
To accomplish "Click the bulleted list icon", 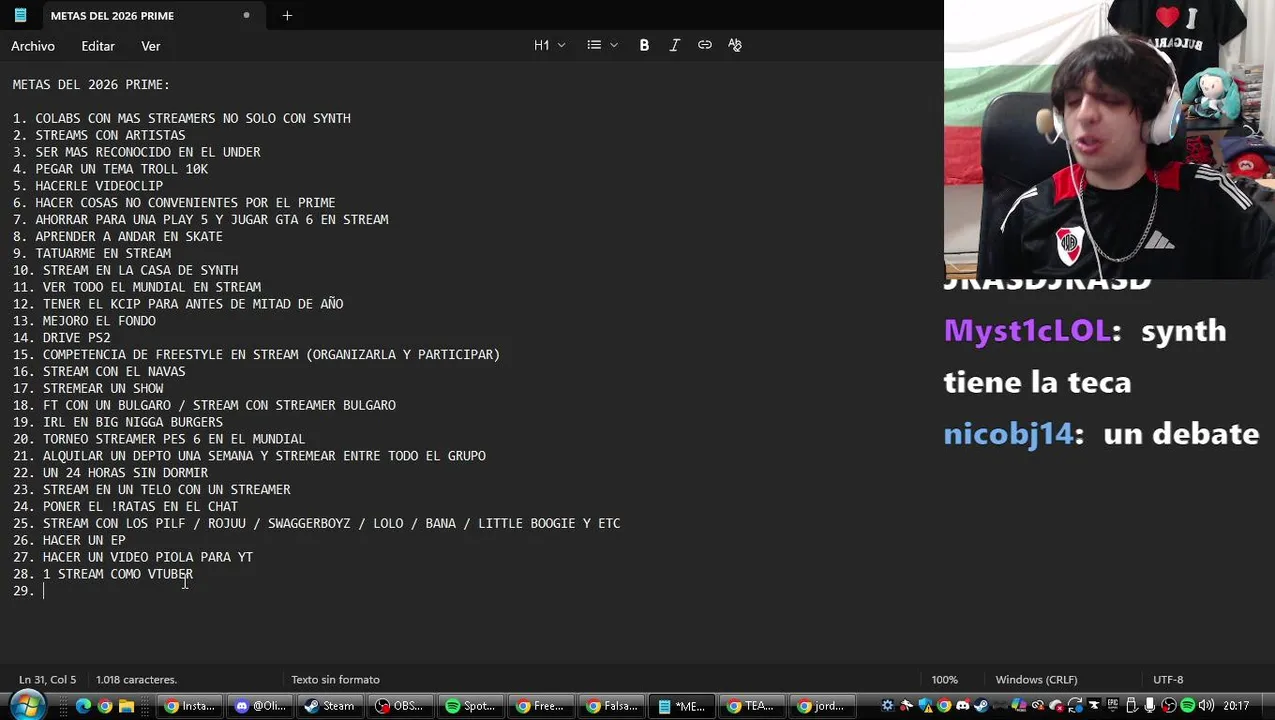I will (594, 45).
